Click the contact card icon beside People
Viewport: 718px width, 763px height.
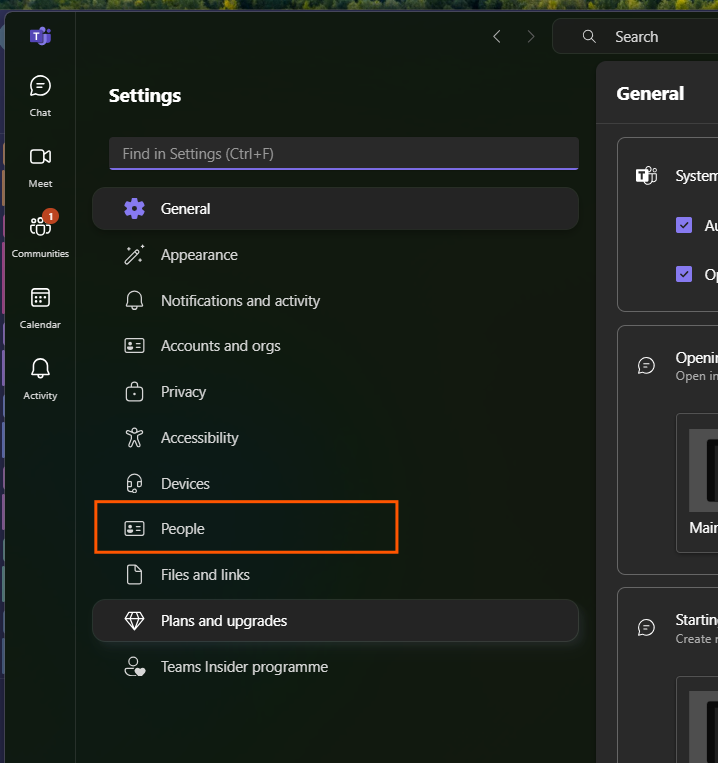click(x=134, y=528)
